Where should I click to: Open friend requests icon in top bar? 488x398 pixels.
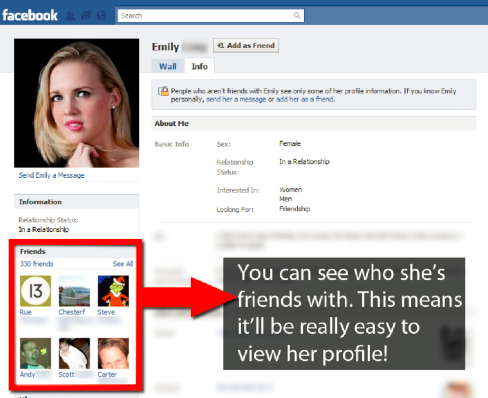point(70,16)
